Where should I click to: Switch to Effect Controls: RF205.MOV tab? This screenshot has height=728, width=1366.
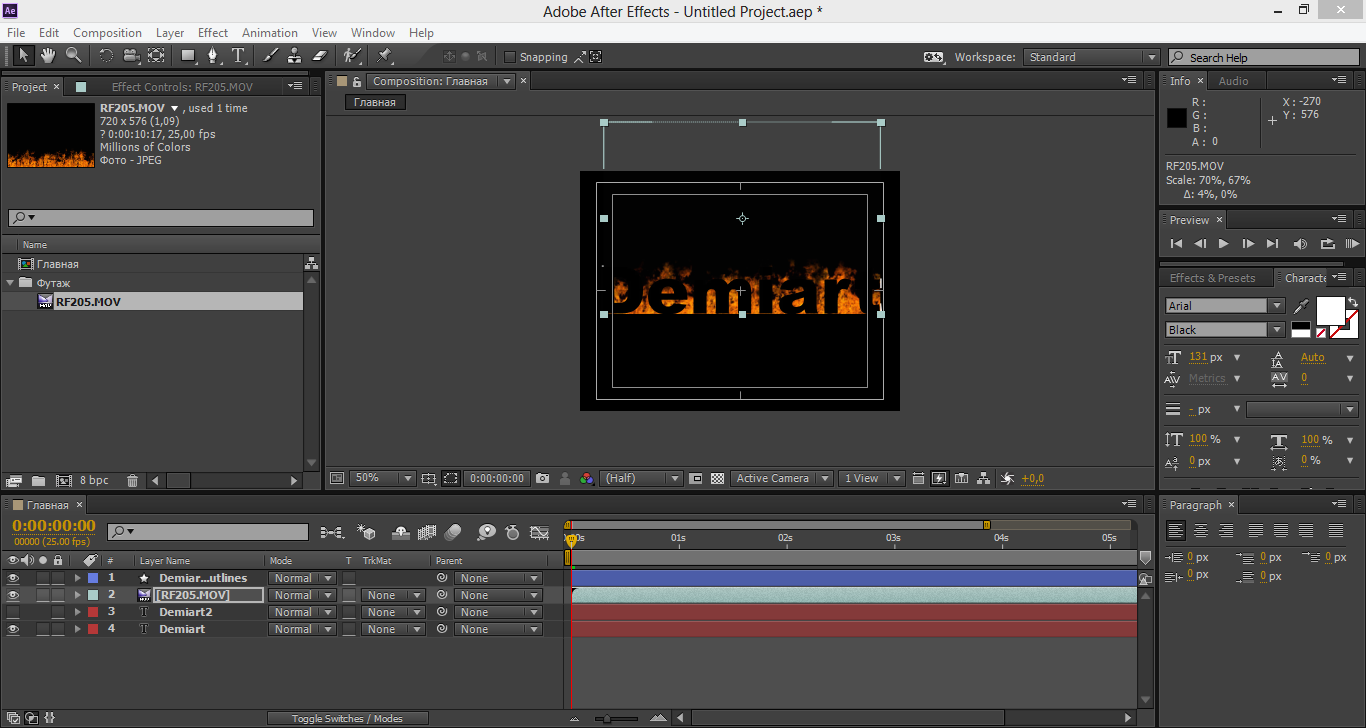pos(182,87)
